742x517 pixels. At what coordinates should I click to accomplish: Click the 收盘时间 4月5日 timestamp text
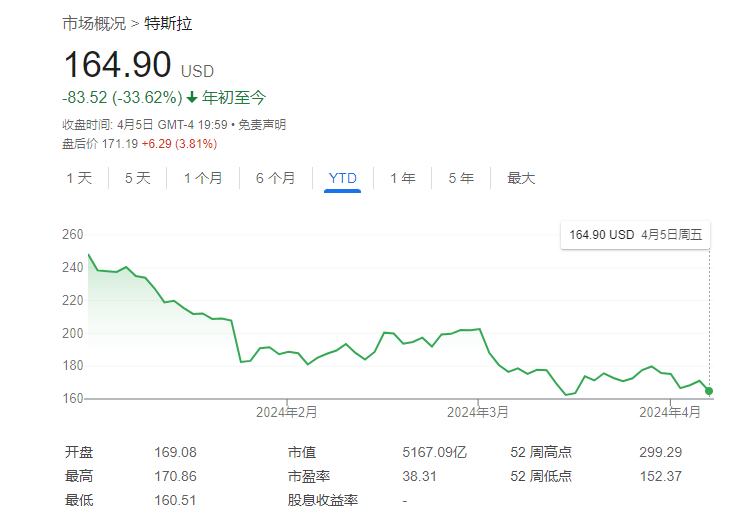coord(145,125)
